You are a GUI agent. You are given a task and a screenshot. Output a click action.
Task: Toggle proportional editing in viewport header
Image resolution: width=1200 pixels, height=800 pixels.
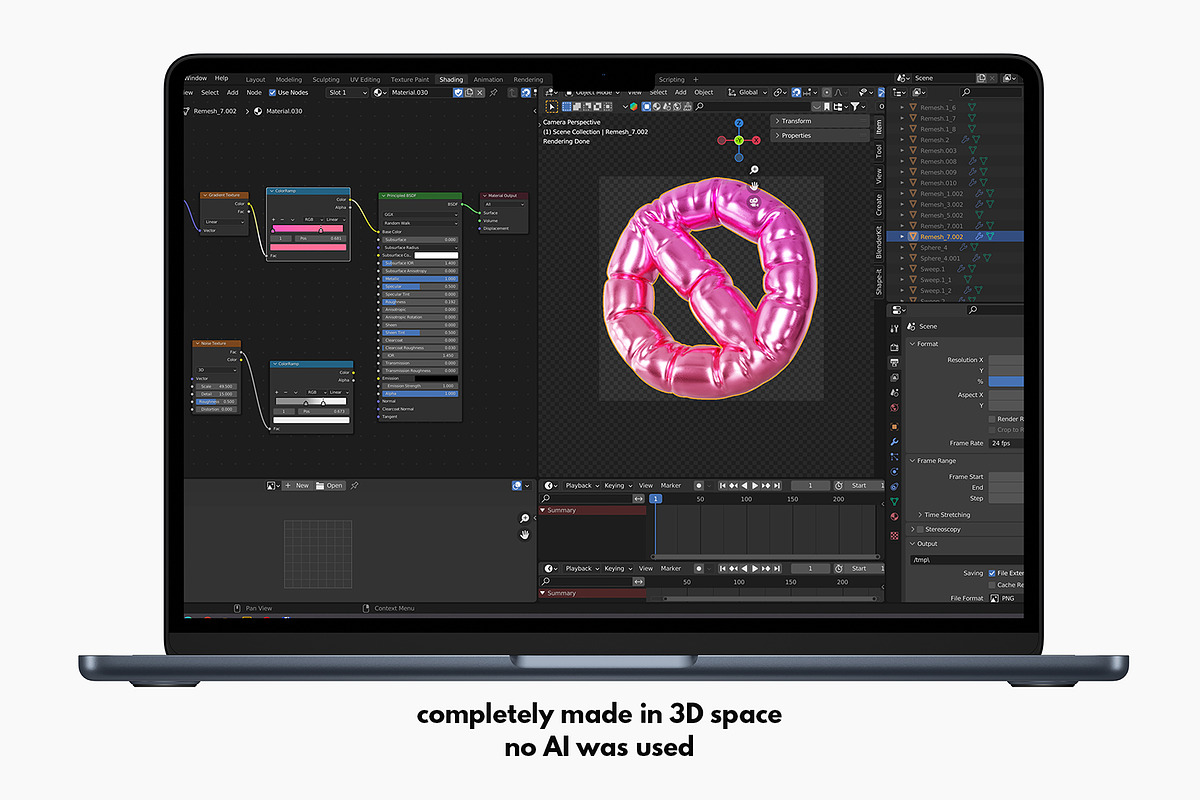tap(827, 92)
